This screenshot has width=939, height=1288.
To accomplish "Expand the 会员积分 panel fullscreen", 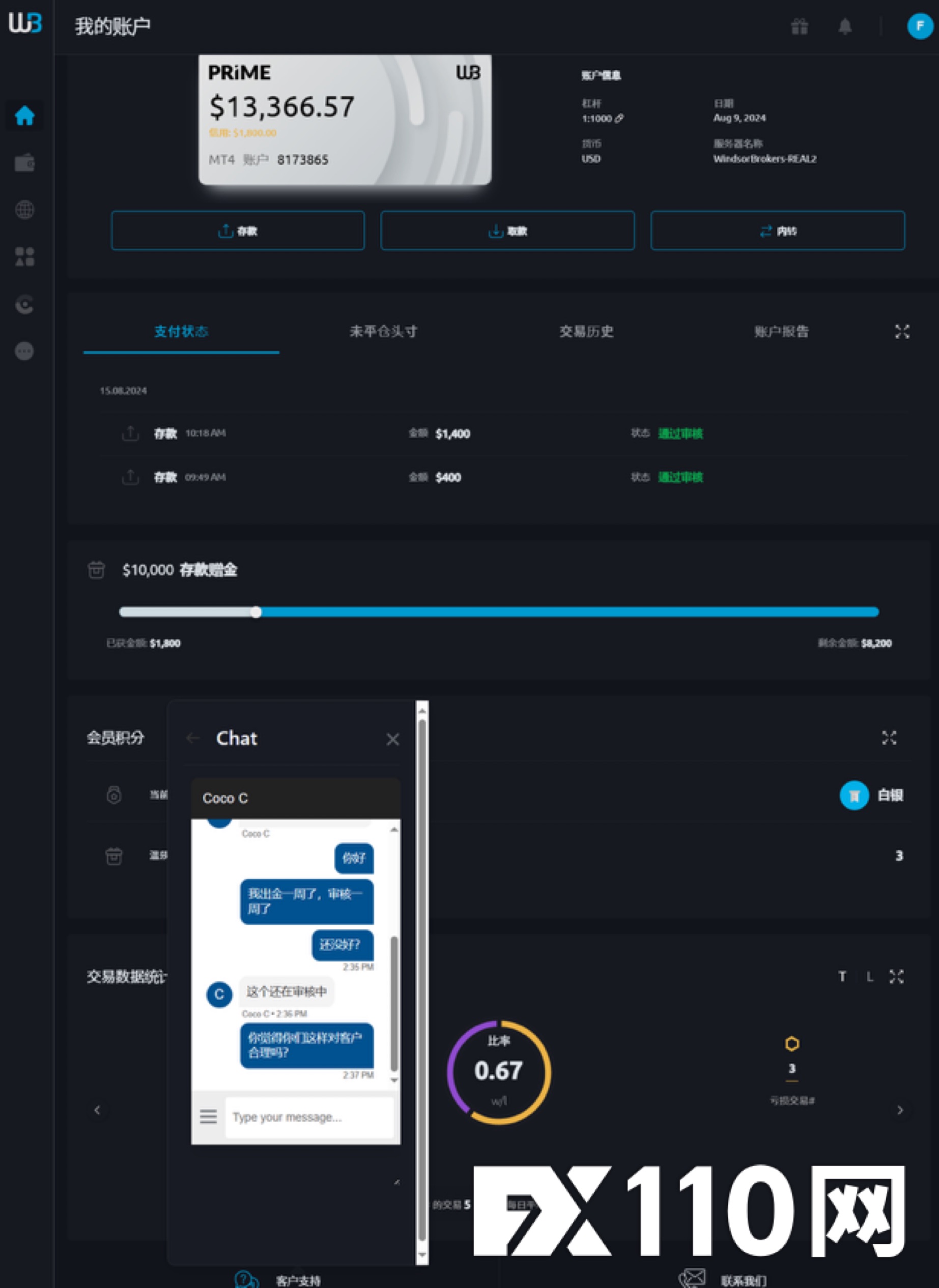I will (x=889, y=738).
